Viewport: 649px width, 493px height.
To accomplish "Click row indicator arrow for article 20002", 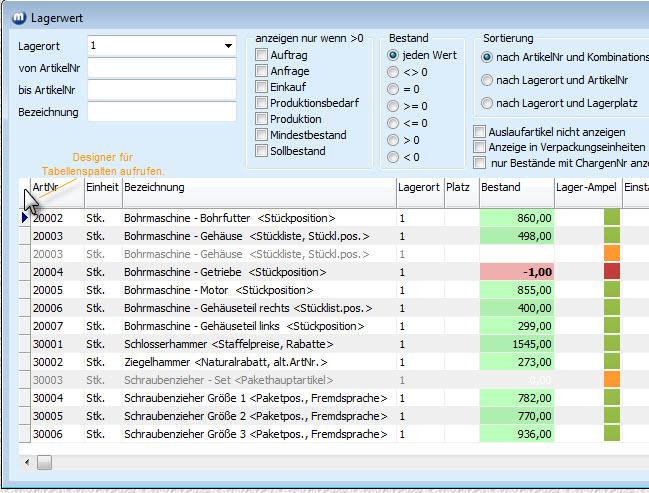I will click(26, 217).
